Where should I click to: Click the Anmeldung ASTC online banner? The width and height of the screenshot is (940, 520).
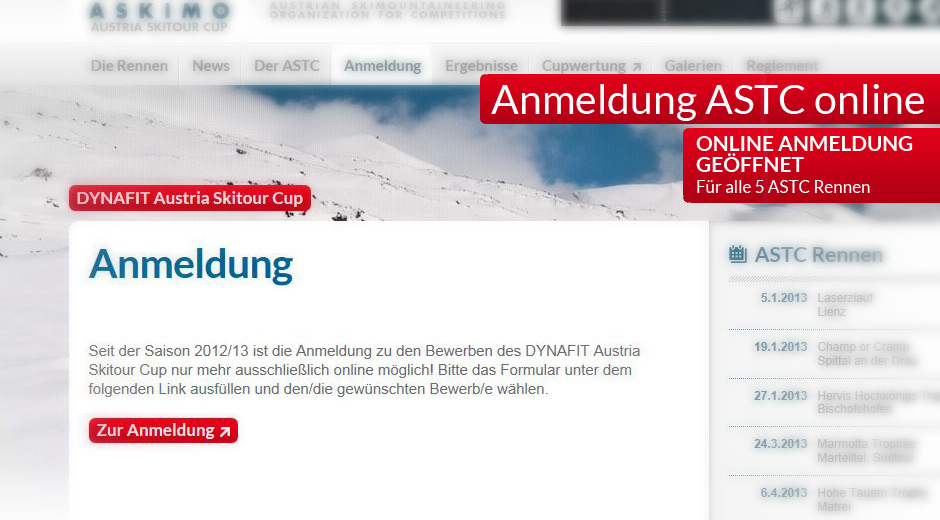[x=709, y=100]
